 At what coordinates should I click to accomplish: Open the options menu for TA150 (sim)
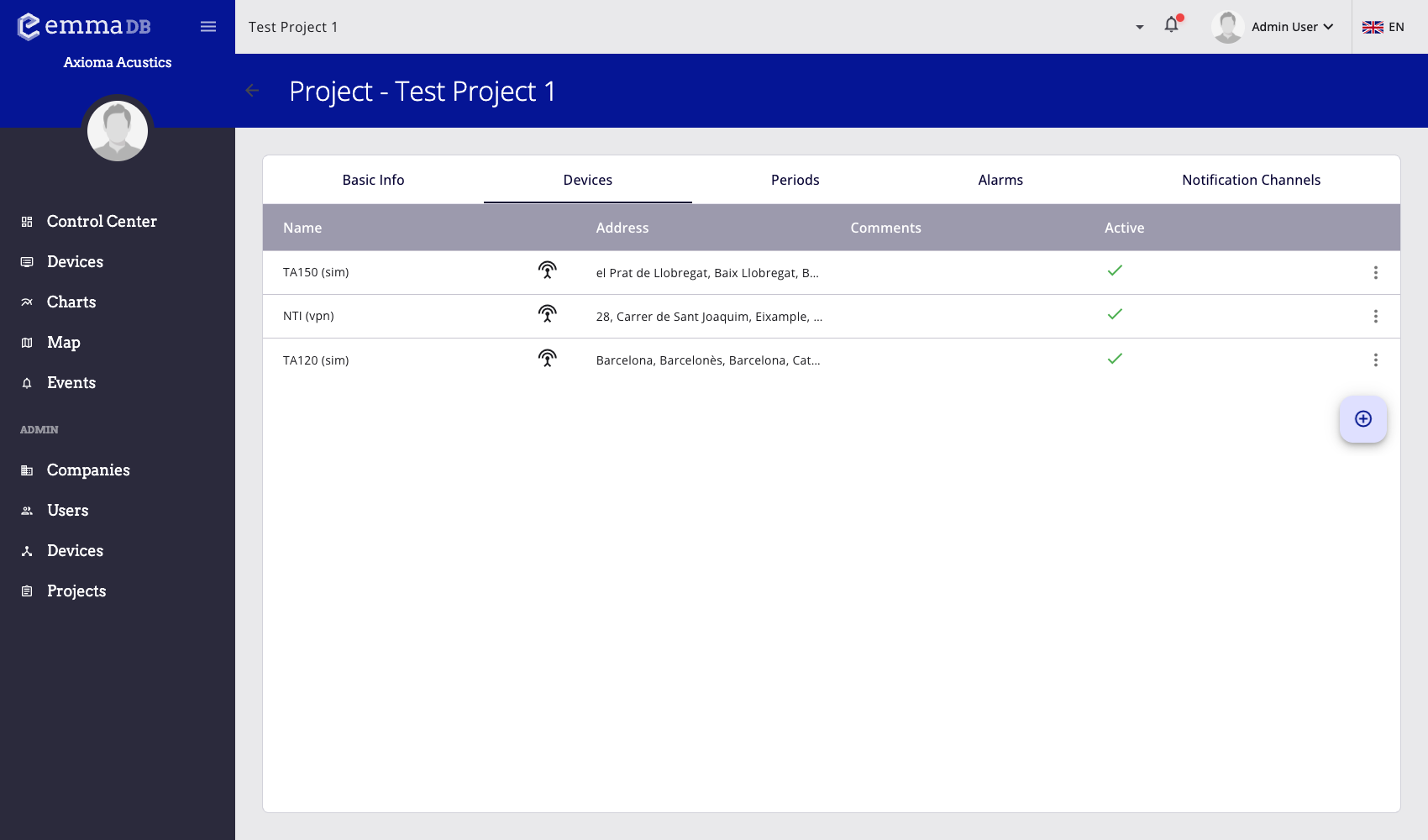tap(1375, 272)
